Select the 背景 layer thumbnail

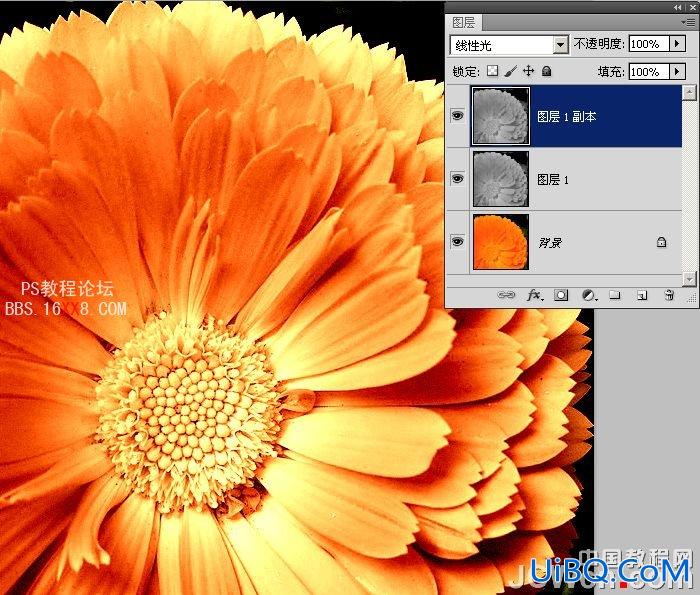500,242
